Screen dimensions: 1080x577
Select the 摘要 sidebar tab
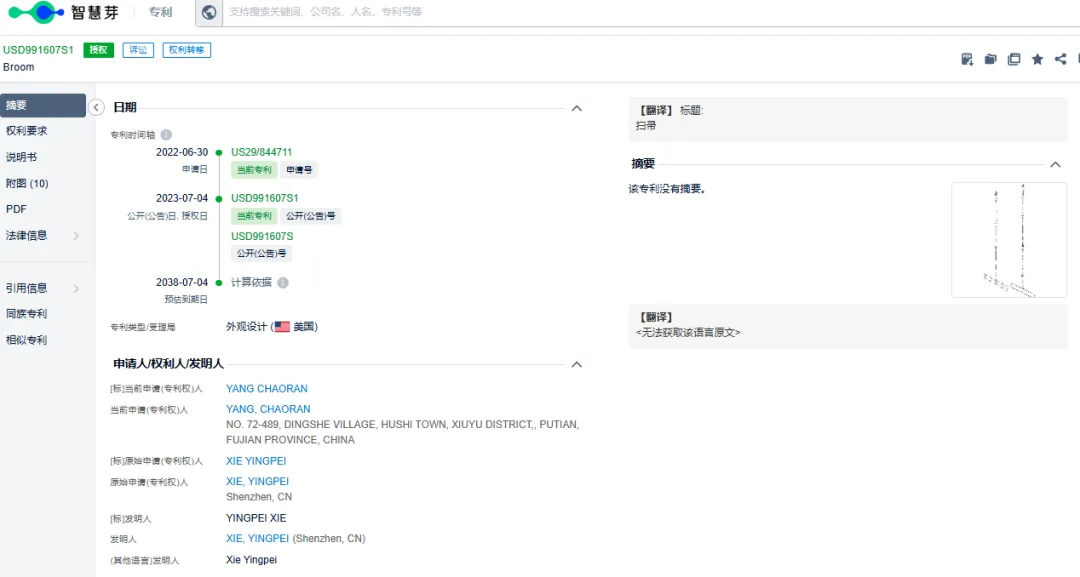pyautogui.click(x=43, y=105)
